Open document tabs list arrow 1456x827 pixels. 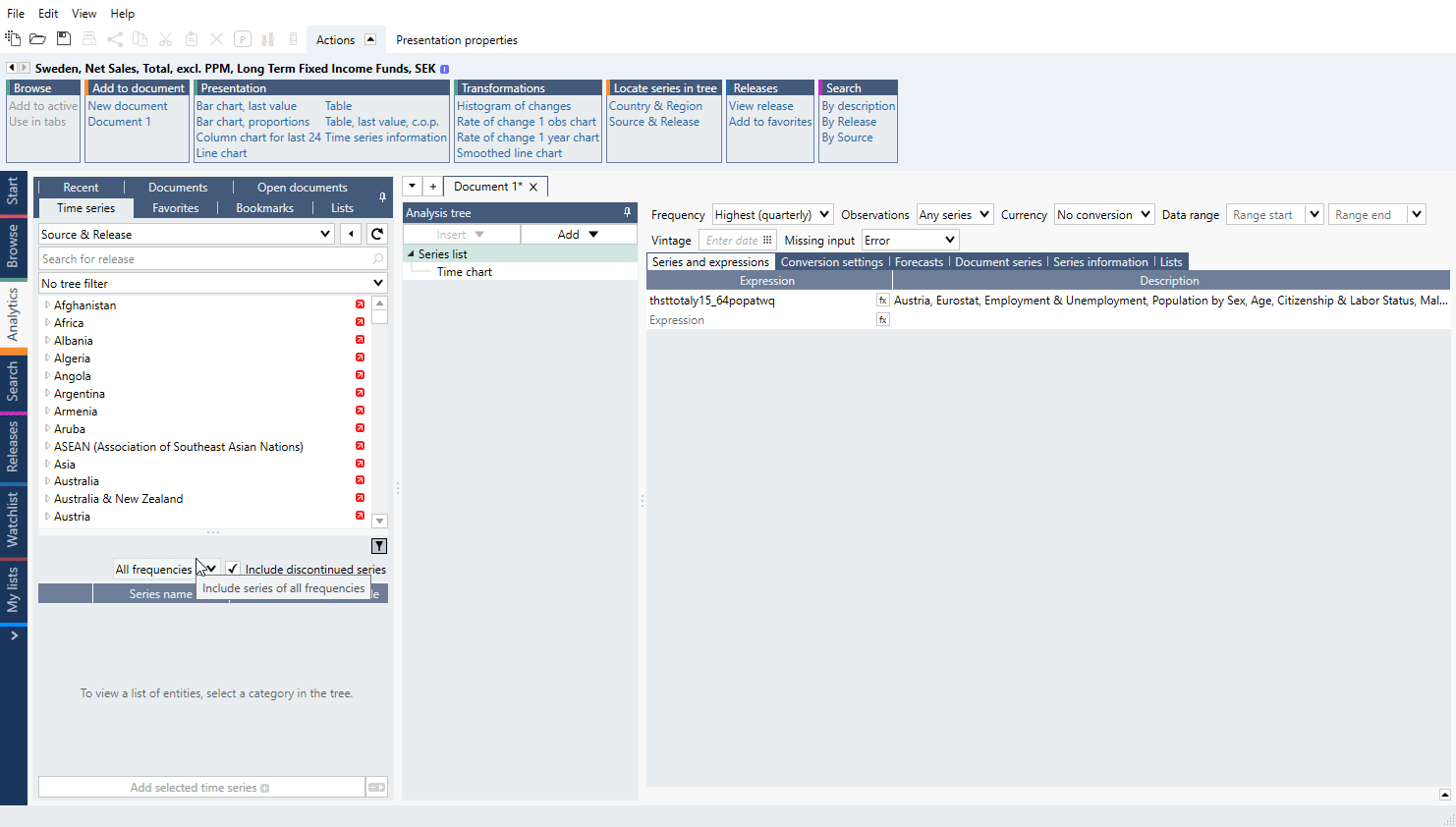(413, 187)
